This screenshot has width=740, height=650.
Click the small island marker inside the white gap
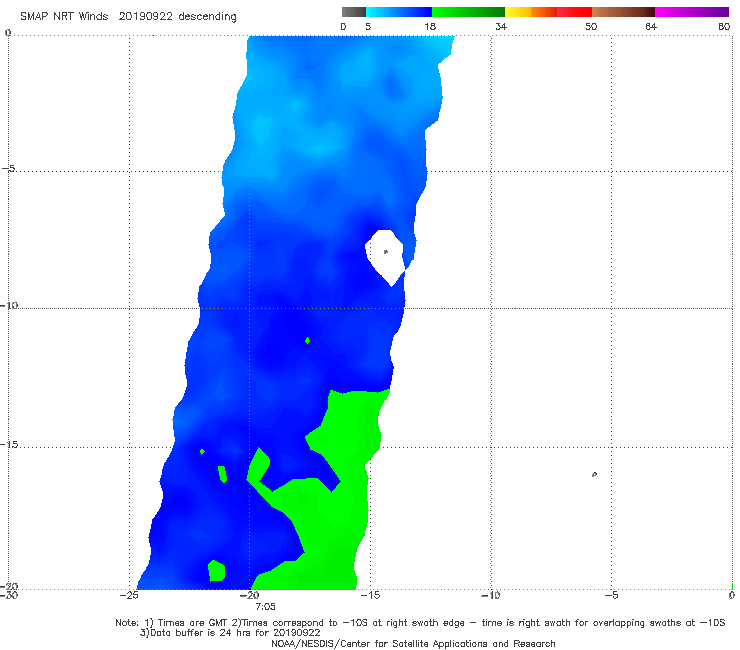[386, 252]
